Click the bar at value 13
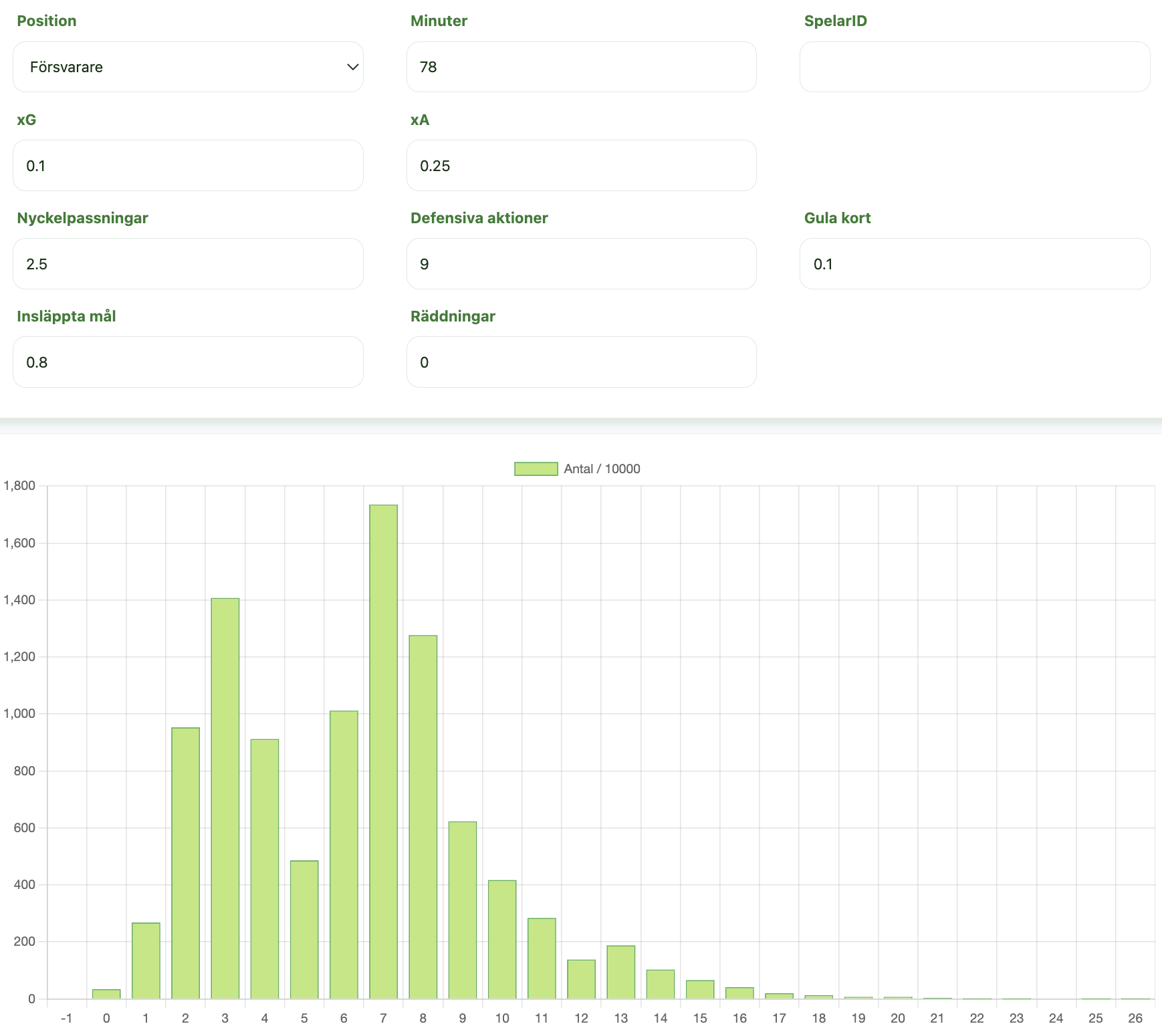The image size is (1162, 1036). [621, 972]
